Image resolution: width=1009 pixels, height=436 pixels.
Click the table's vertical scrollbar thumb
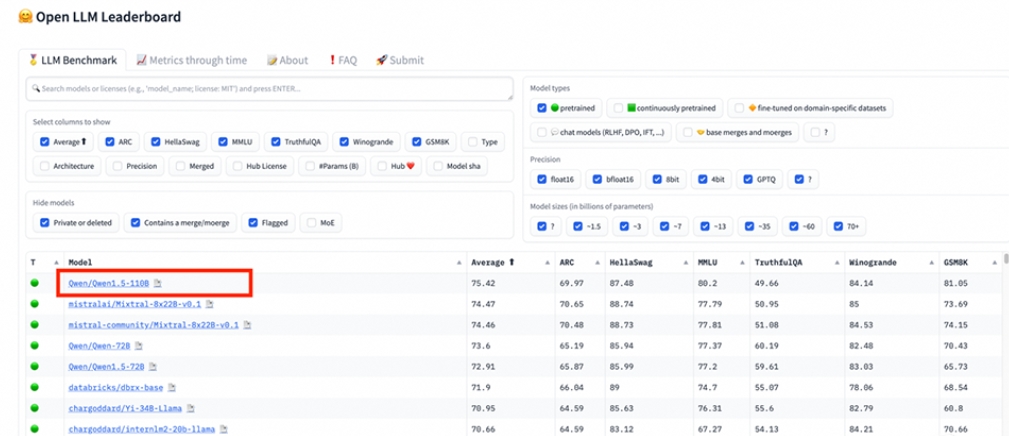click(1006, 259)
